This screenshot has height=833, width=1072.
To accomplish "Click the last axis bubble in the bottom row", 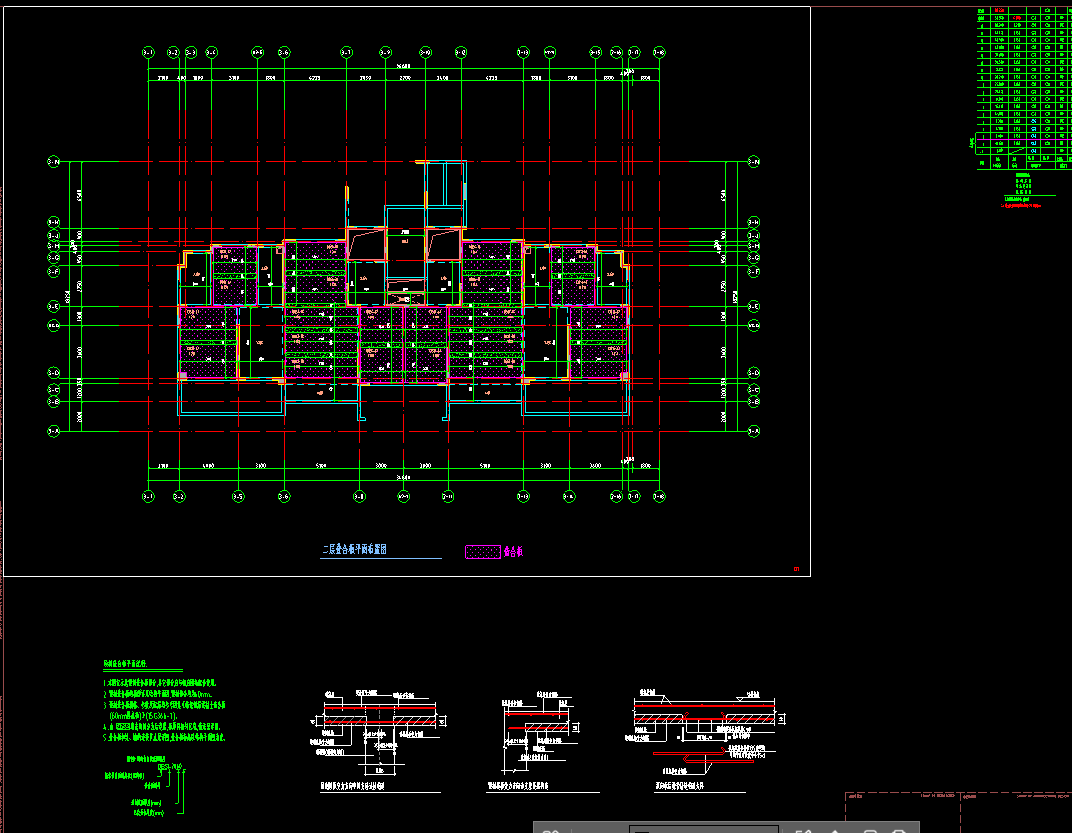I will point(658,496).
